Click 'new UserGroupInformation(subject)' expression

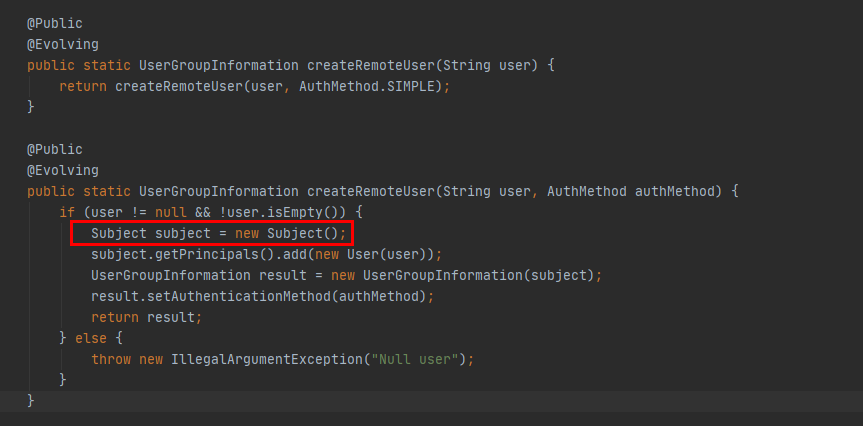462,275
